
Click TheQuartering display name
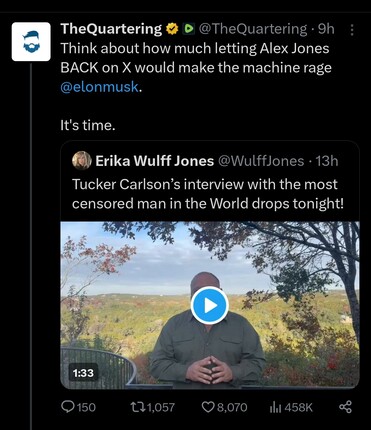click(x=111, y=29)
